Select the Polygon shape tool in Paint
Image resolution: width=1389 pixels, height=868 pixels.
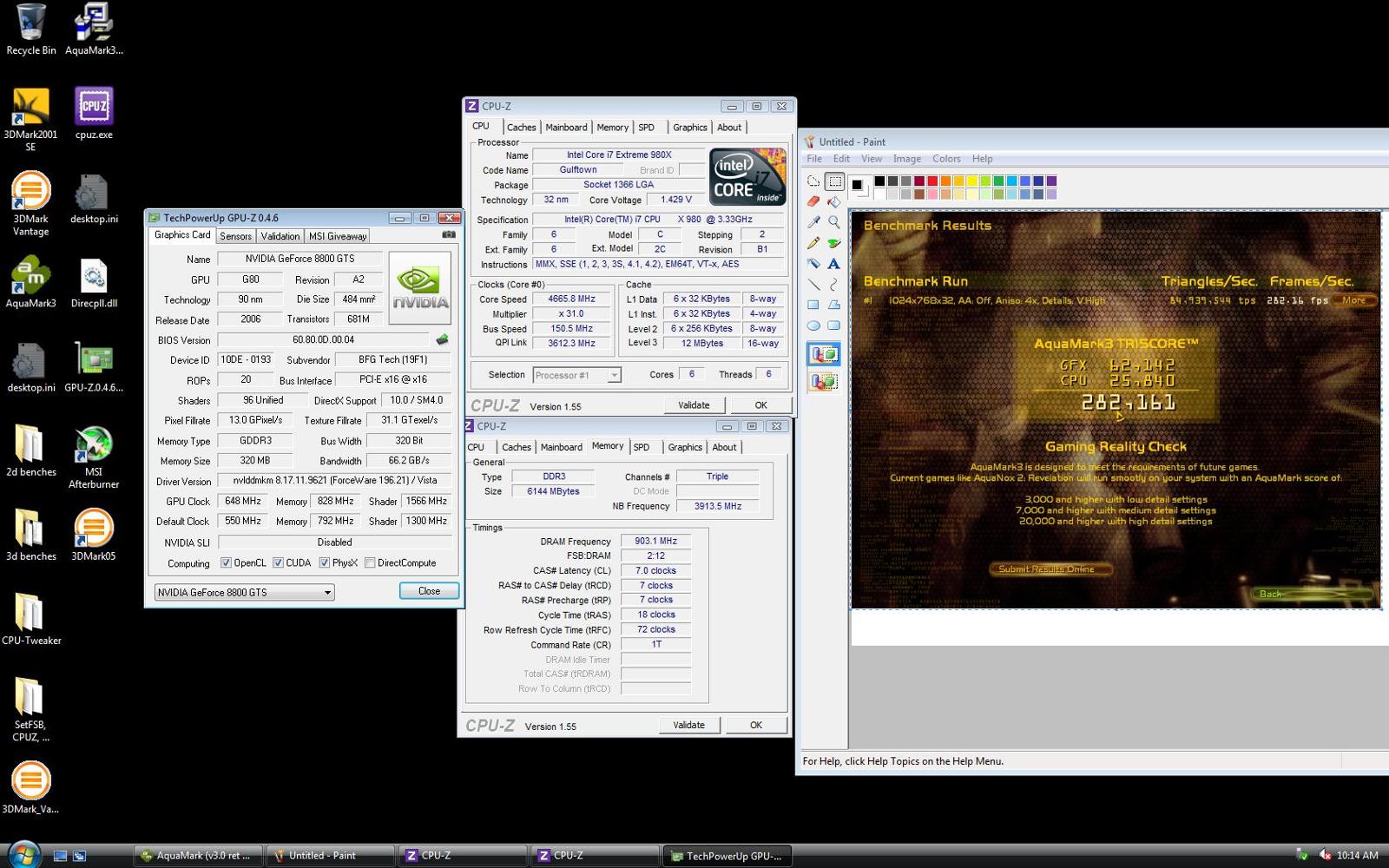pos(834,306)
